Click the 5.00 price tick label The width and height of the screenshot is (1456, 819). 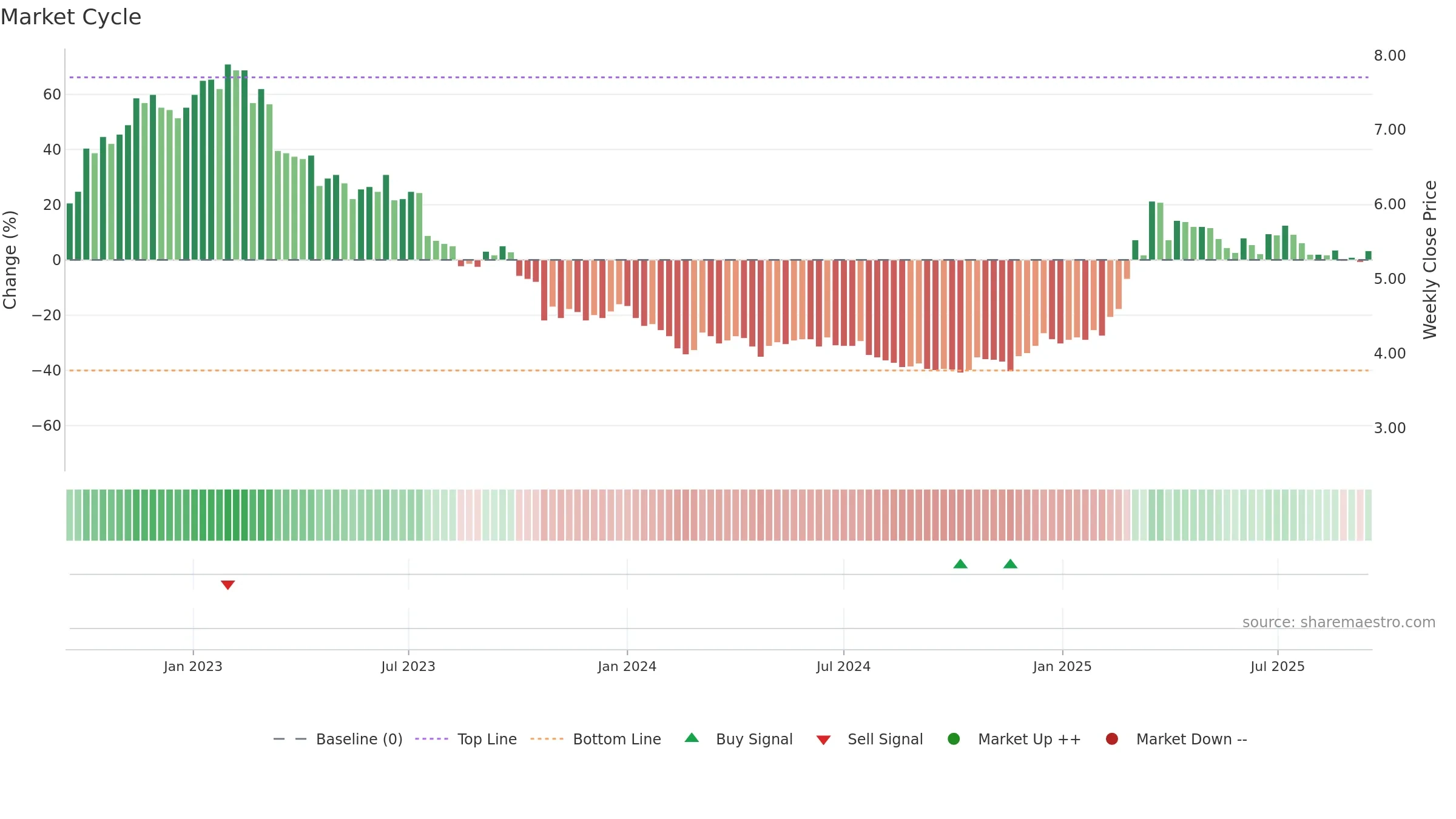click(1390, 279)
